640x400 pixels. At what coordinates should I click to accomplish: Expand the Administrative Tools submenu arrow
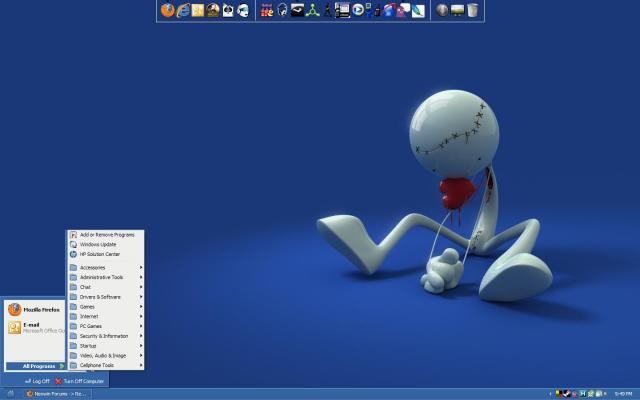click(x=141, y=277)
